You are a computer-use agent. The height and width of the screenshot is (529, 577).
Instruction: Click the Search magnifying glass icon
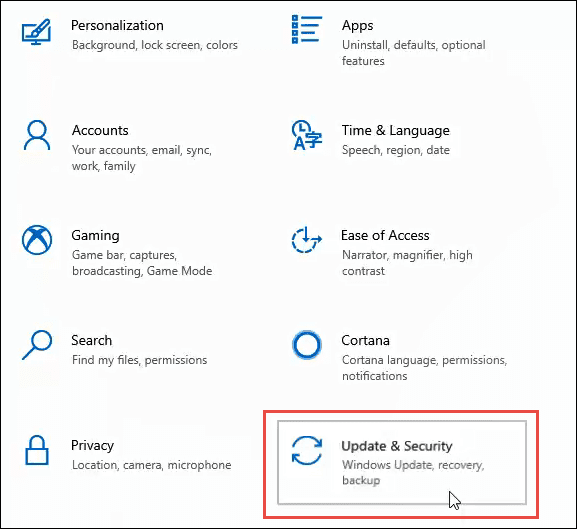pyautogui.click(x=37, y=345)
